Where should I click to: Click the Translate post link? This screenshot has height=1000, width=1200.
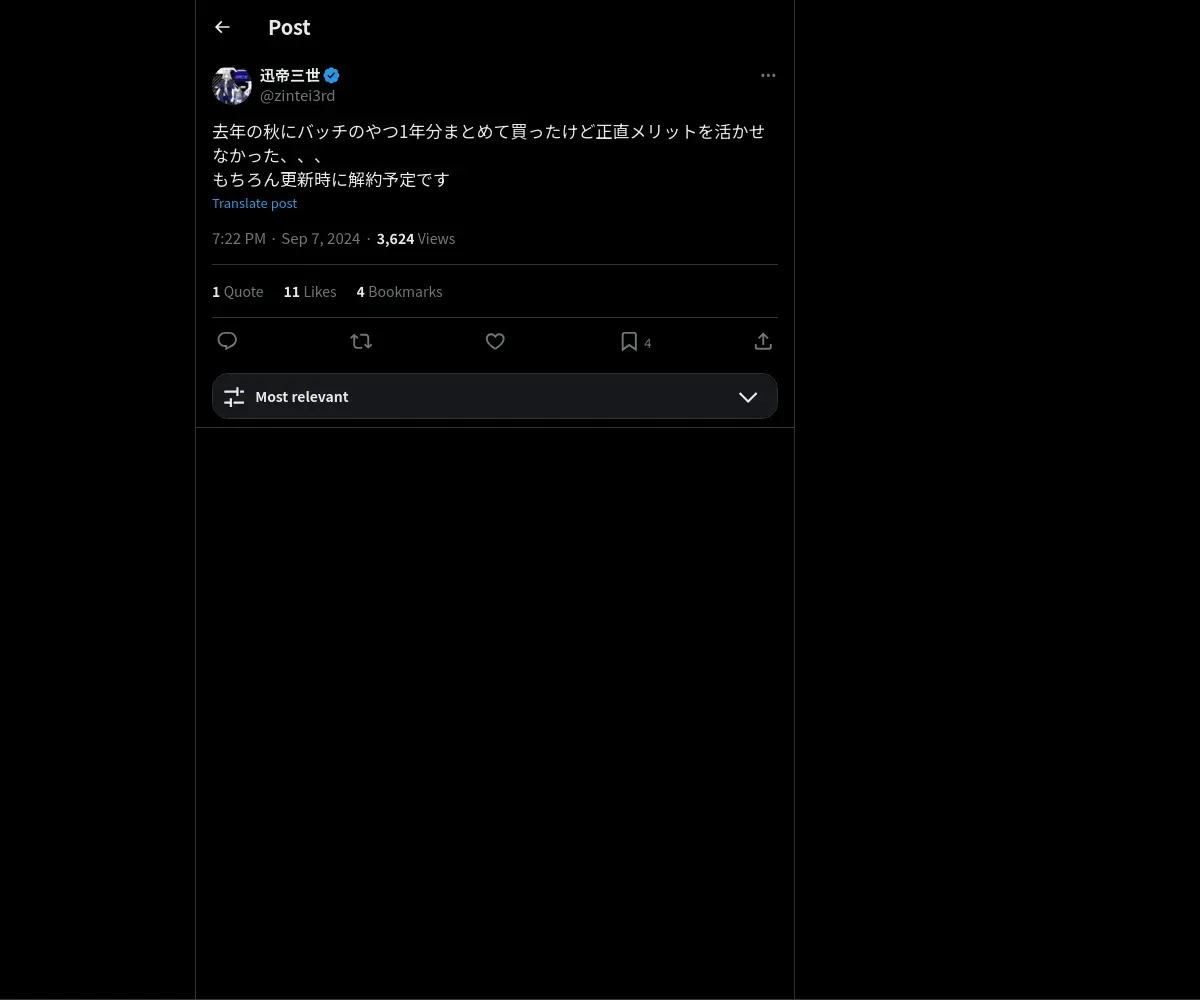click(x=255, y=203)
